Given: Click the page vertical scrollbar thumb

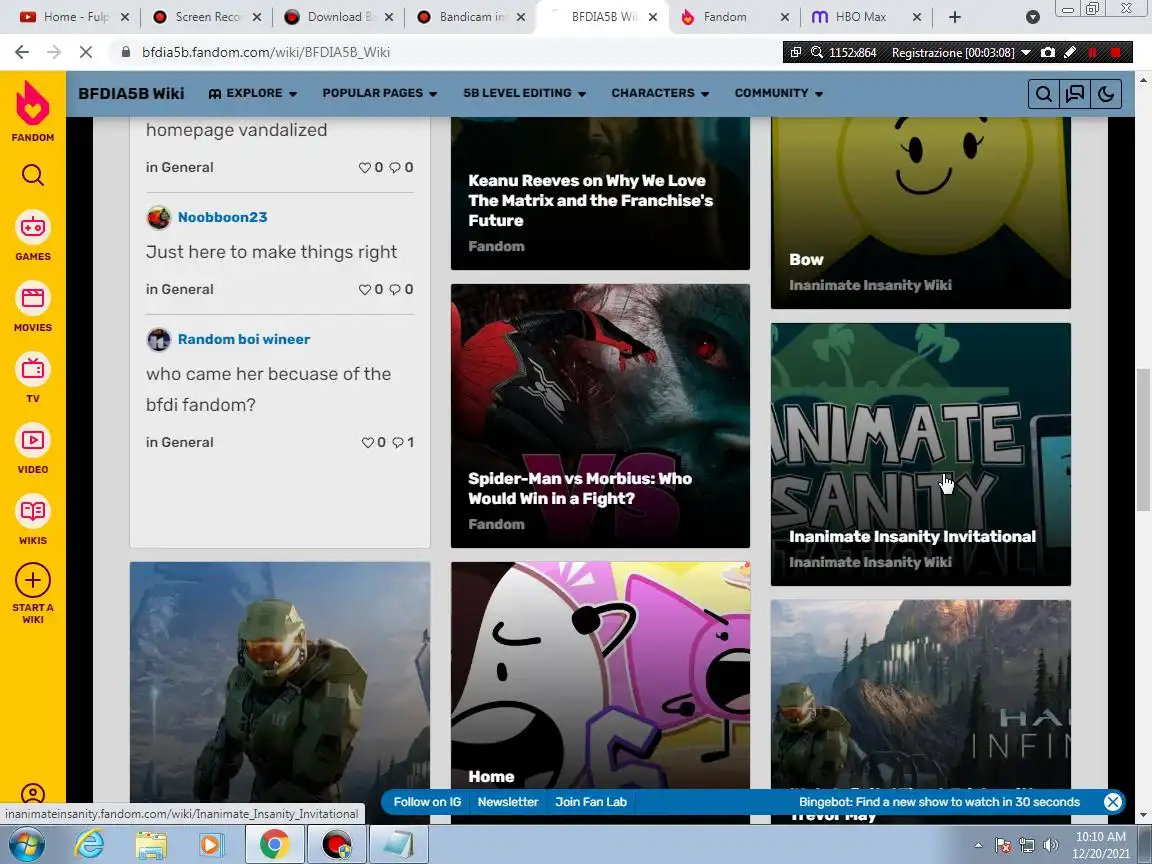Looking at the screenshot, I should [x=1143, y=439].
